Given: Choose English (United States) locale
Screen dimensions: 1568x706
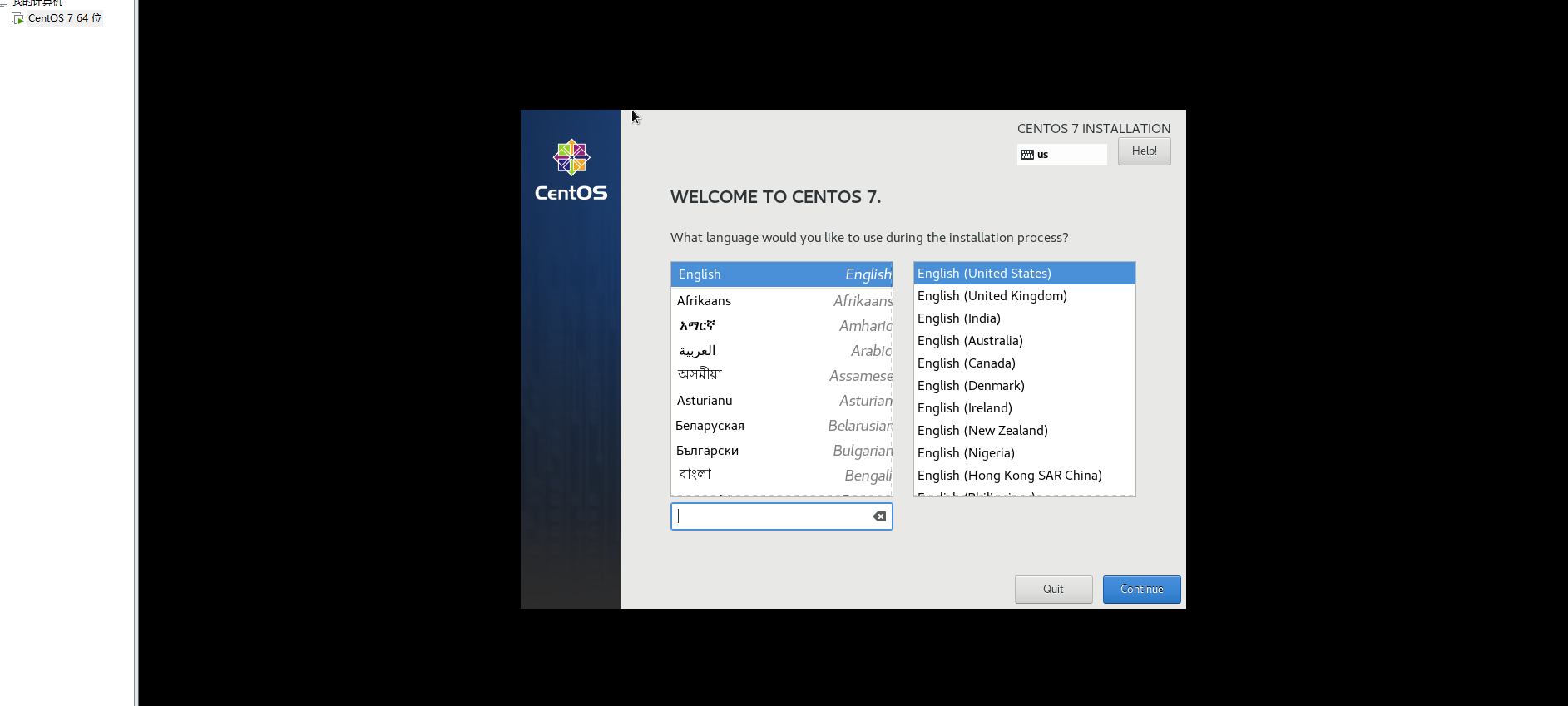Looking at the screenshot, I should tap(1024, 274).
